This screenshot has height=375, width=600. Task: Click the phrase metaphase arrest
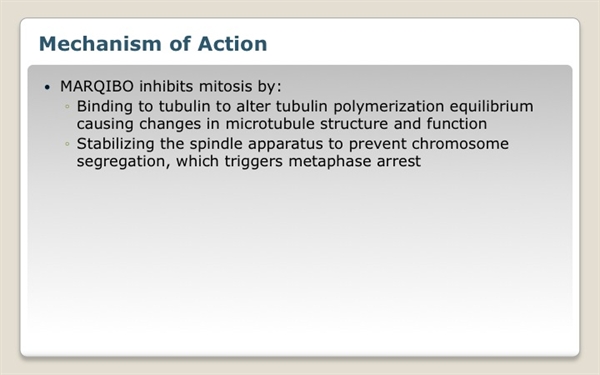(x=355, y=161)
